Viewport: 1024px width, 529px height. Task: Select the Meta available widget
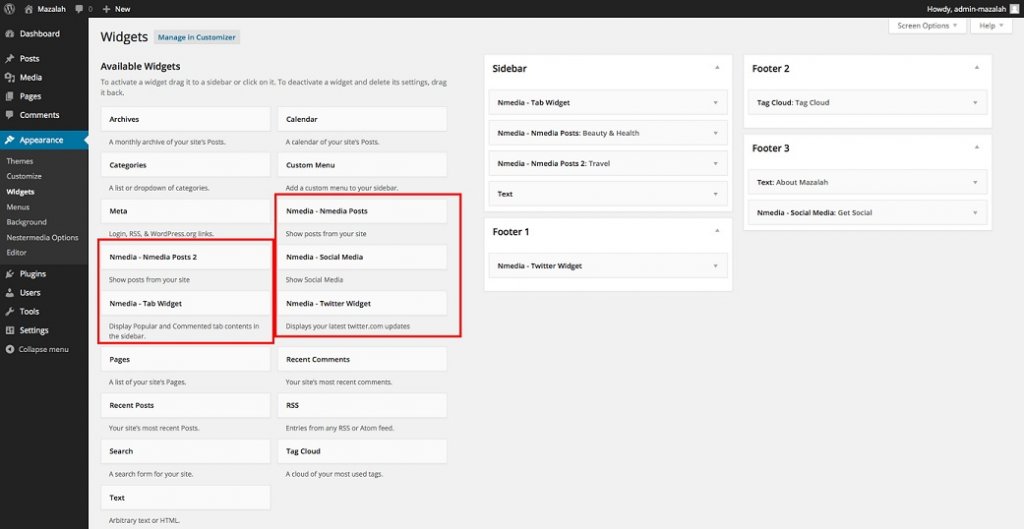185,211
